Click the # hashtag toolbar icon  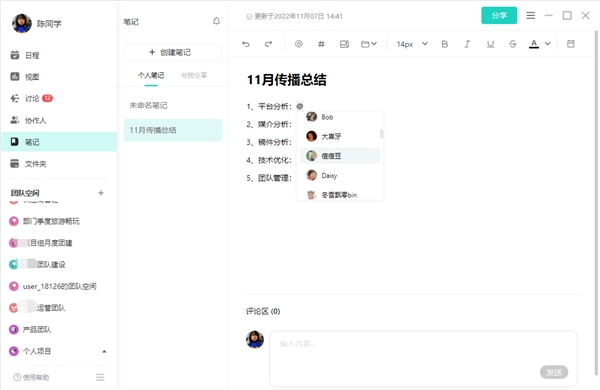[x=321, y=44]
